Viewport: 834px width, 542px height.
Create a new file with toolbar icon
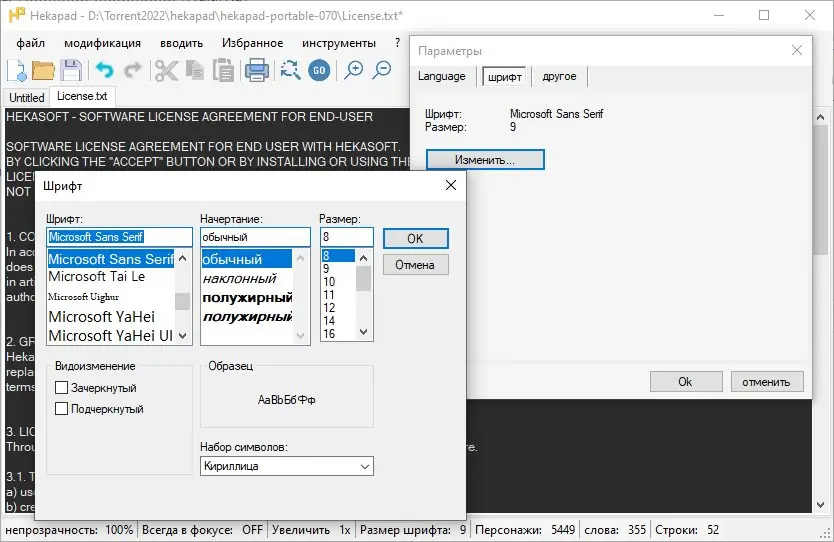[16, 70]
